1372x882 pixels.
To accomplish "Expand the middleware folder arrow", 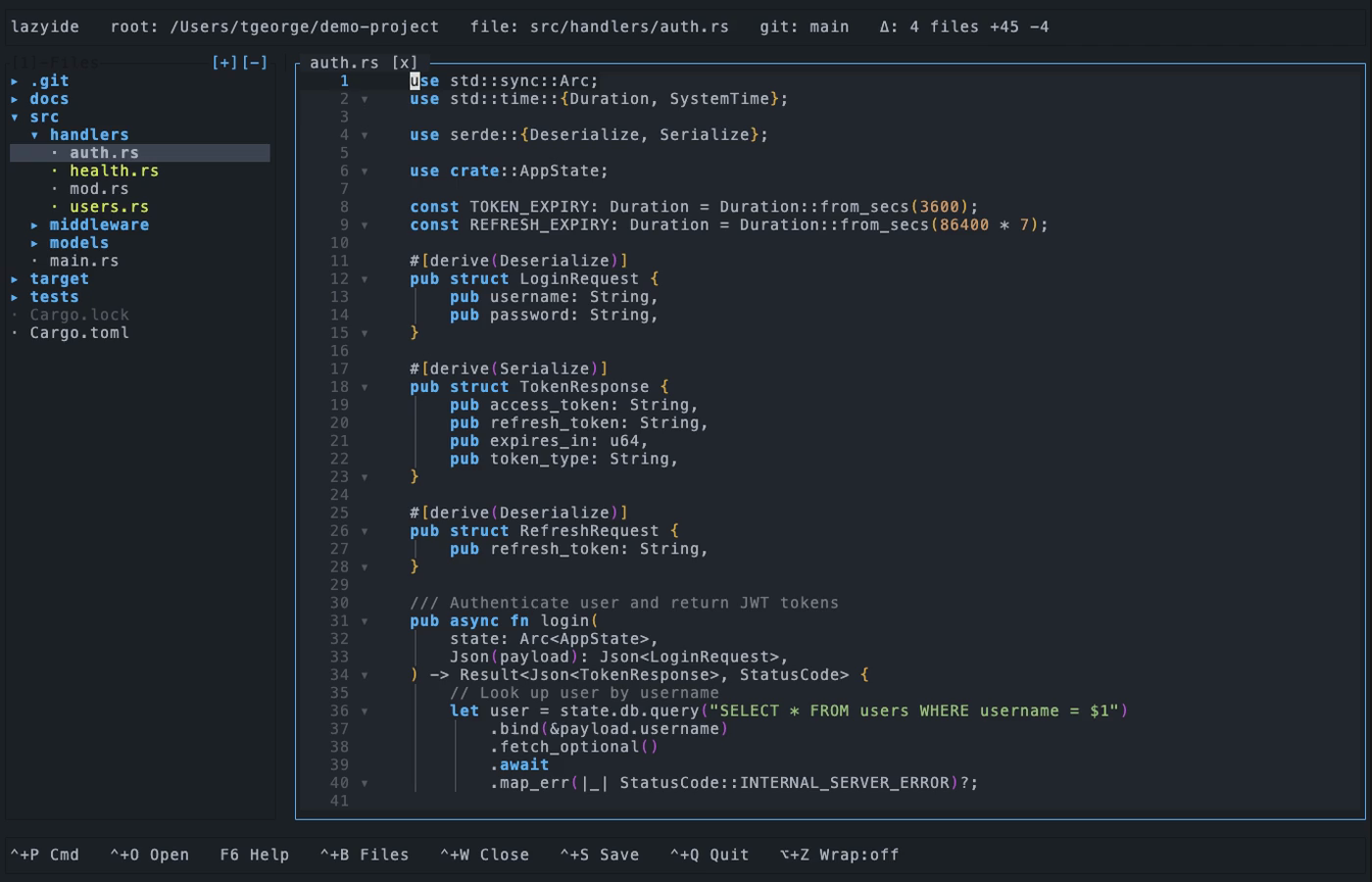I will click(x=35, y=225).
